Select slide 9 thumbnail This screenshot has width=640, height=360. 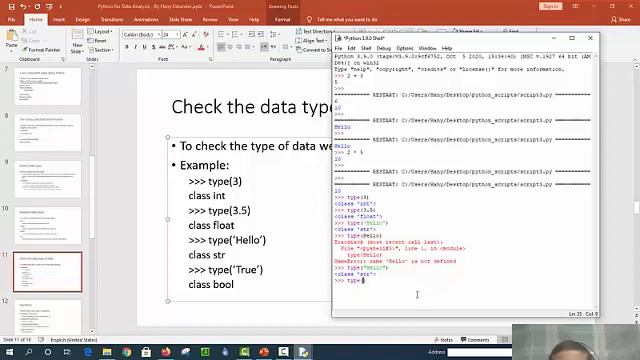pyautogui.click(x=48, y=180)
